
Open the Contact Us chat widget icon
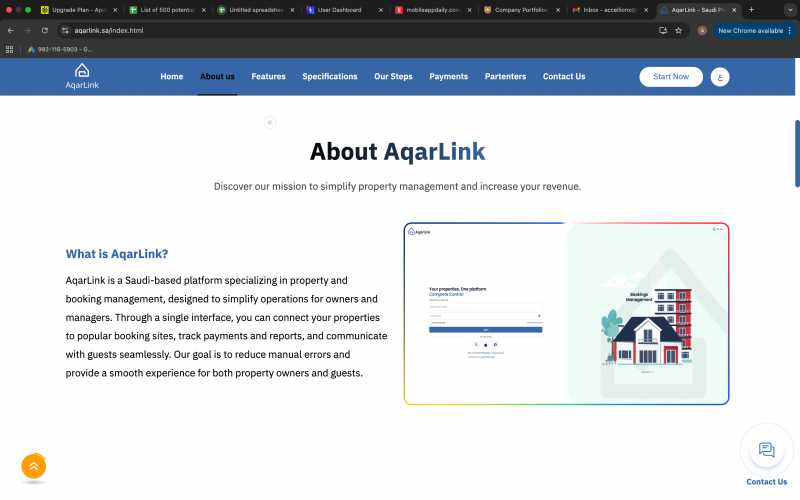pos(766,450)
